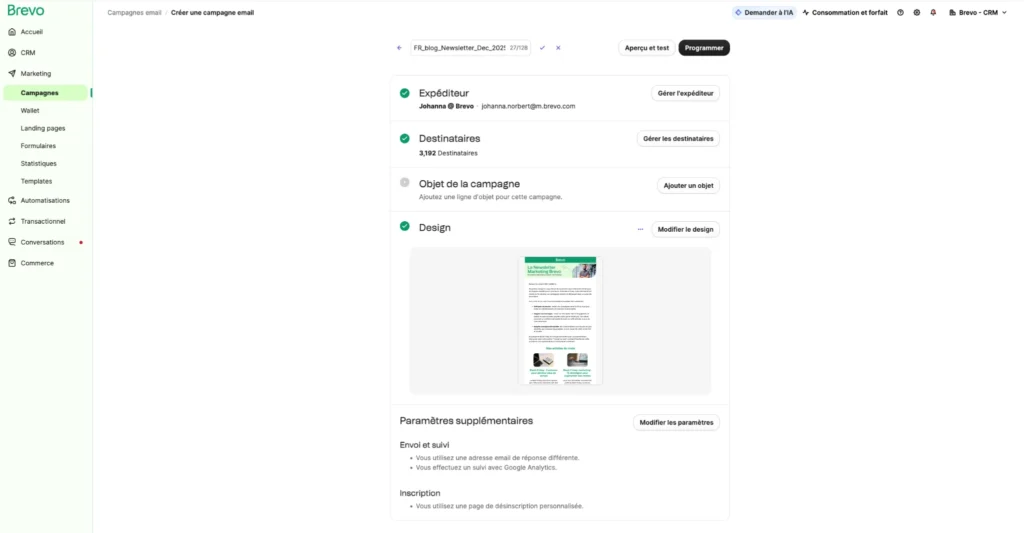Open the help icon in top bar
Viewport: 1024px width, 533px height.
coord(900,13)
